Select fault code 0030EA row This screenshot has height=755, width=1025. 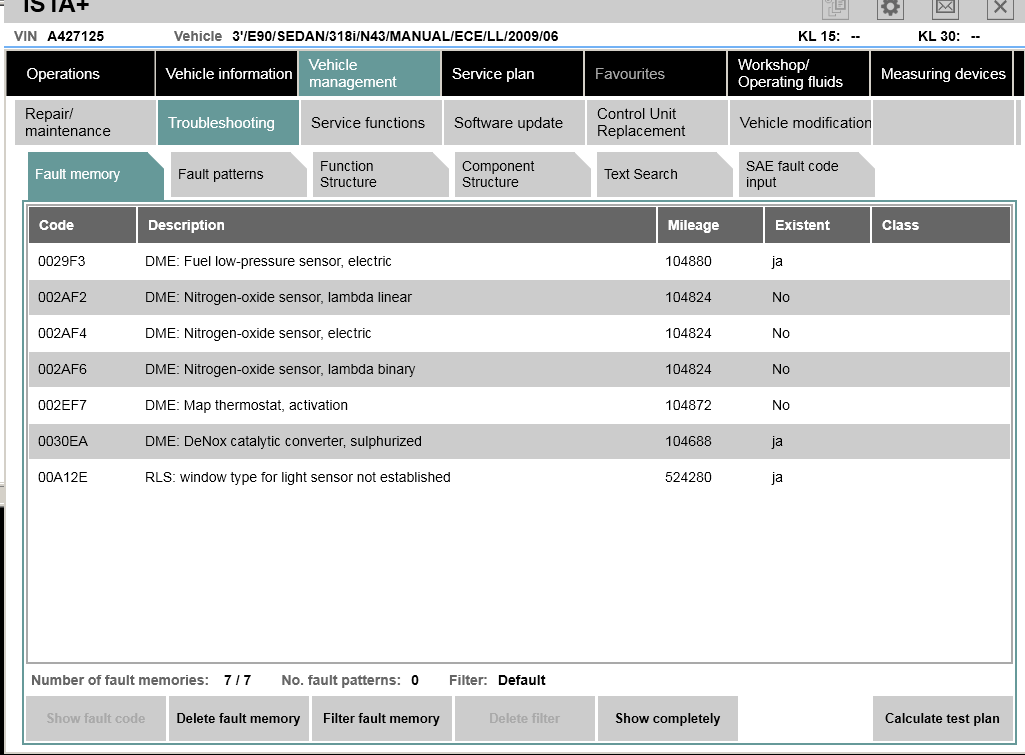(x=520, y=441)
